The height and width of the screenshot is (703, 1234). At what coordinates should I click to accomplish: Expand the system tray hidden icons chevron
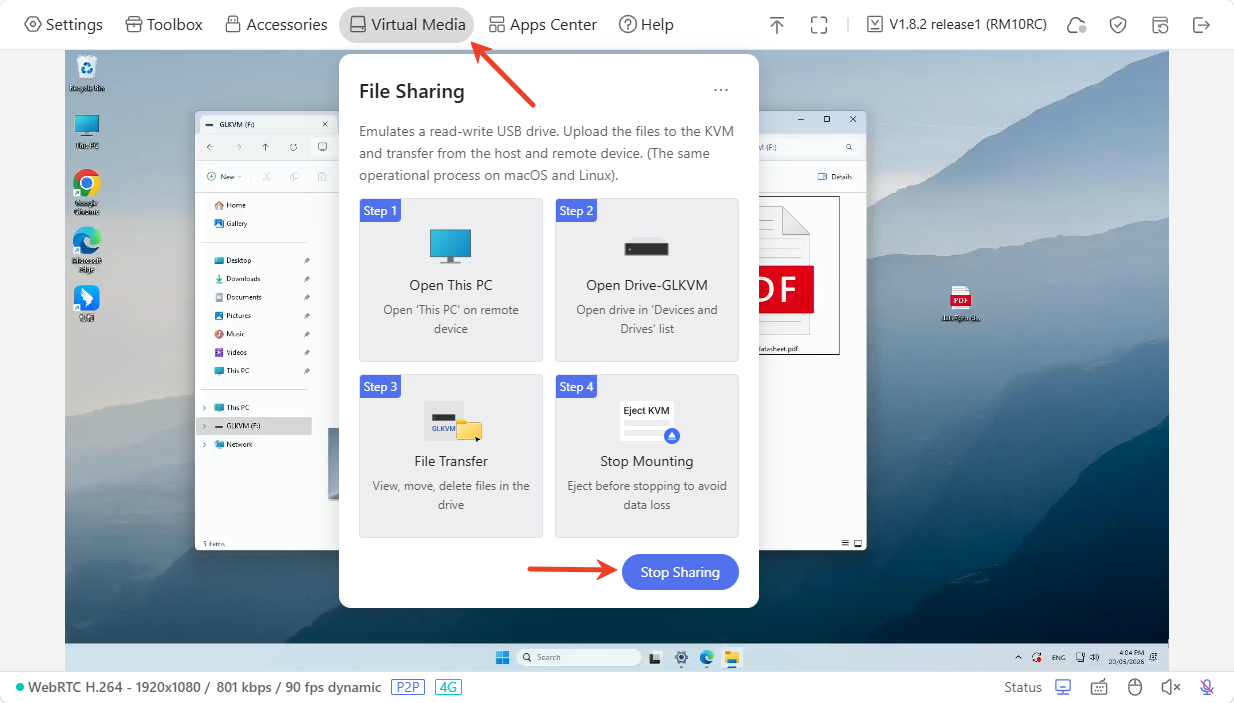tap(1018, 657)
